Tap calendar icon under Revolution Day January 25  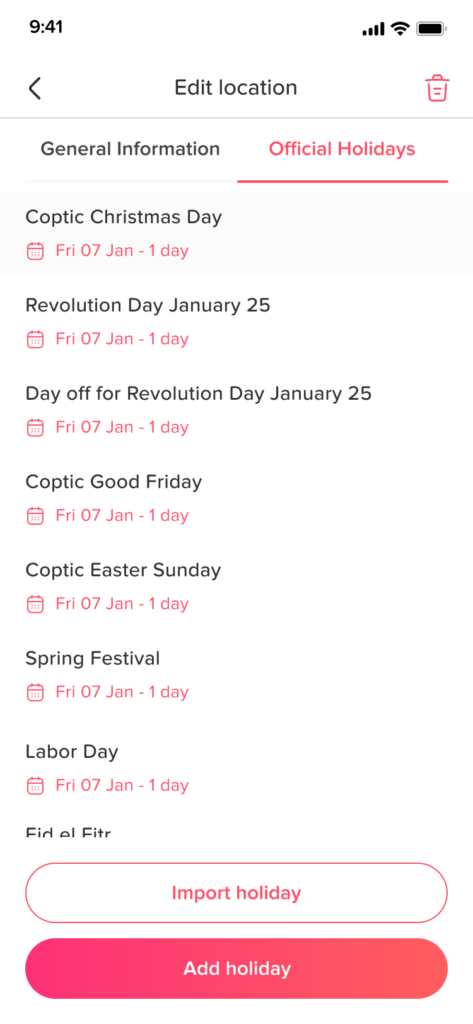coord(35,340)
